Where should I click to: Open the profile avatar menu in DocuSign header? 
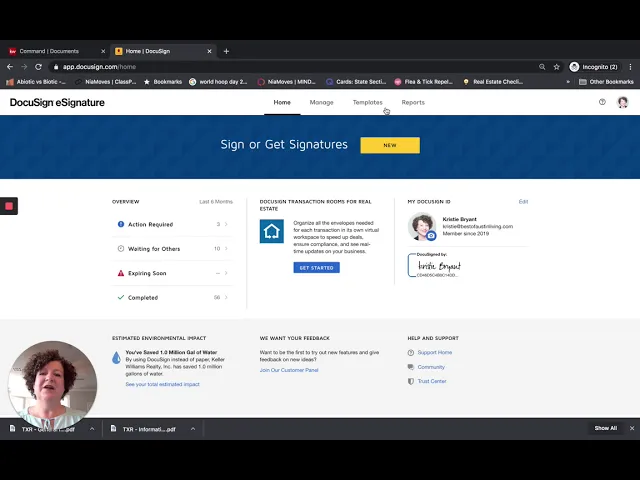pyautogui.click(x=622, y=102)
